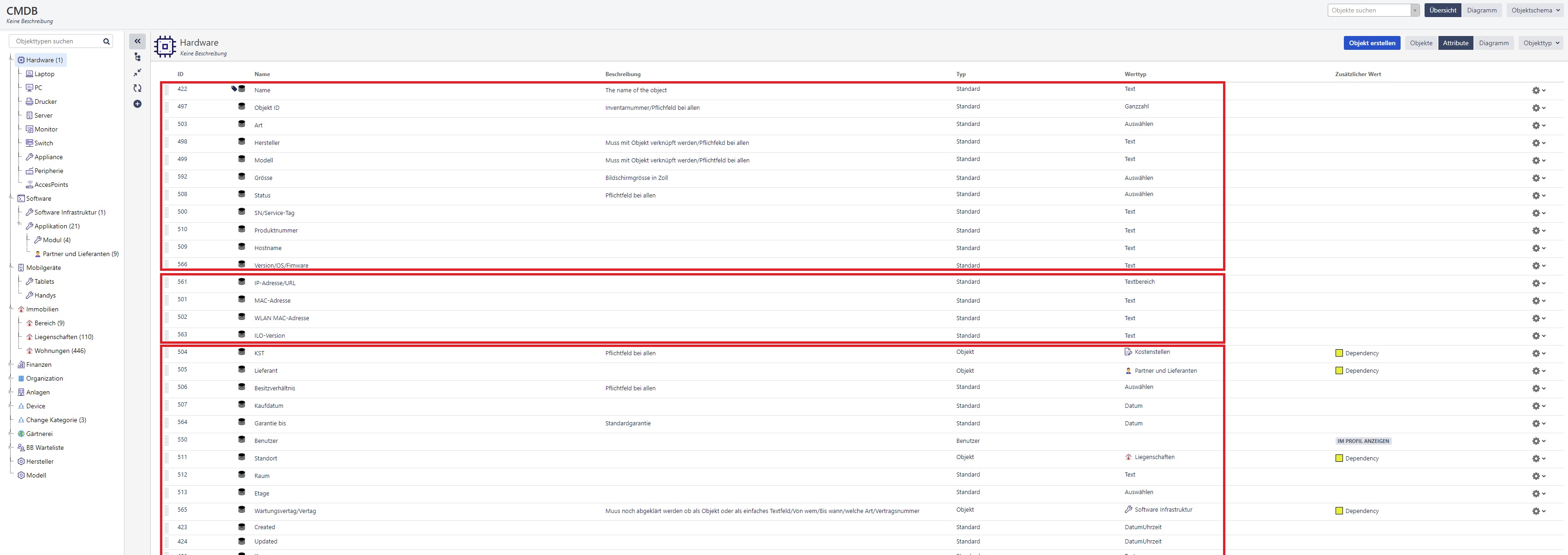The width and height of the screenshot is (1568, 555).
Task: Collapse the Hardware tree node
Action: pyautogui.click(x=11, y=59)
